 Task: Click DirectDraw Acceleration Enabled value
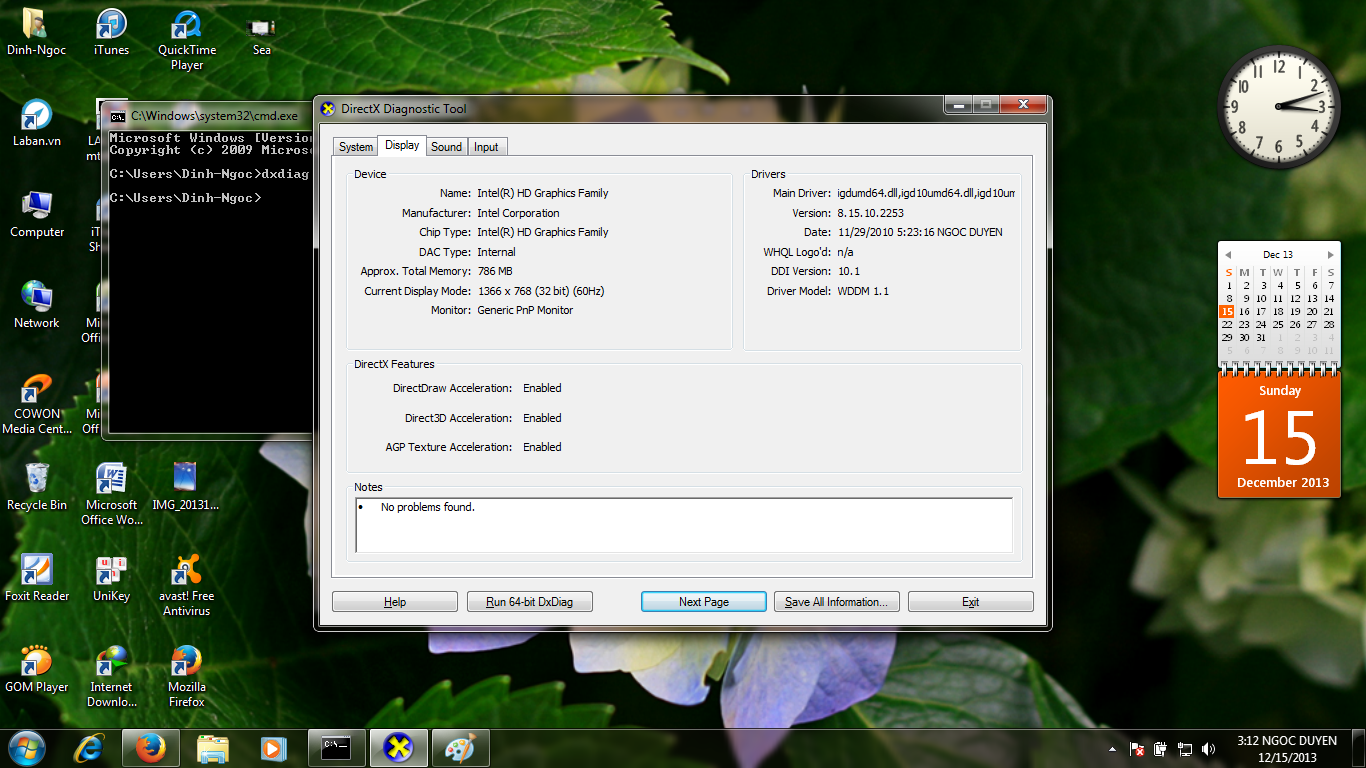click(542, 388)
